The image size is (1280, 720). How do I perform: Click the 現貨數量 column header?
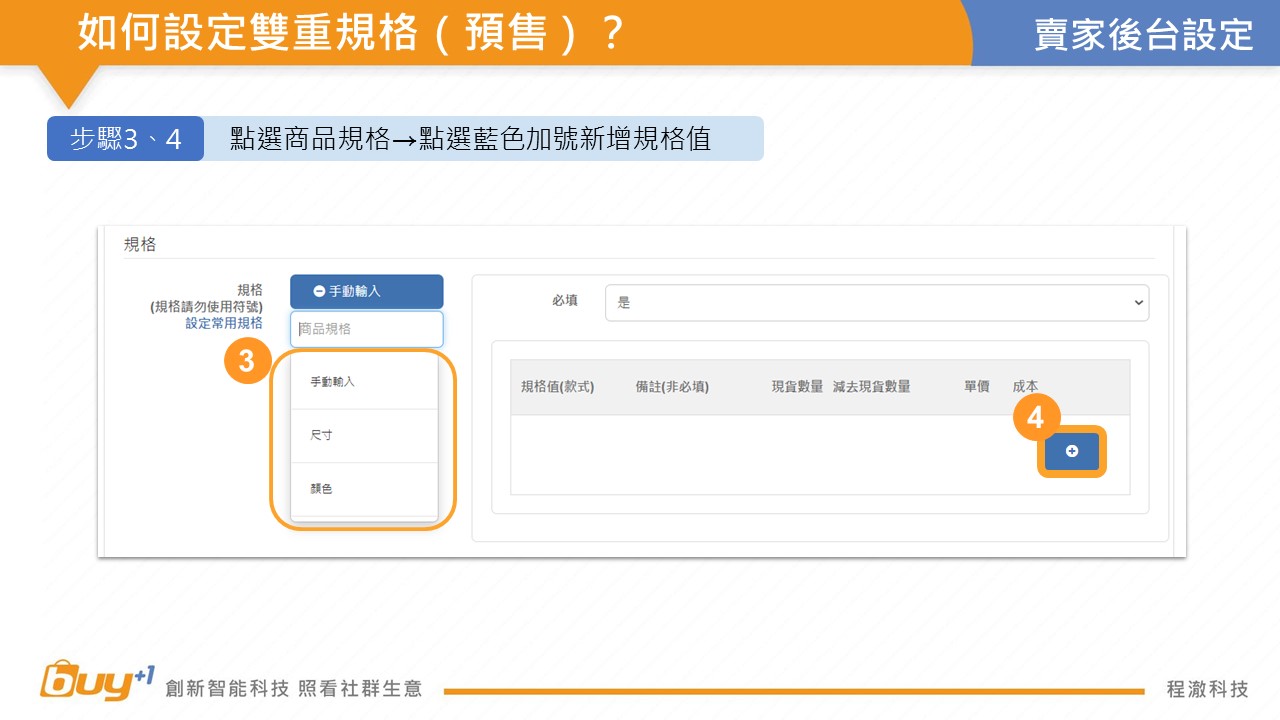tap(797, 387)
